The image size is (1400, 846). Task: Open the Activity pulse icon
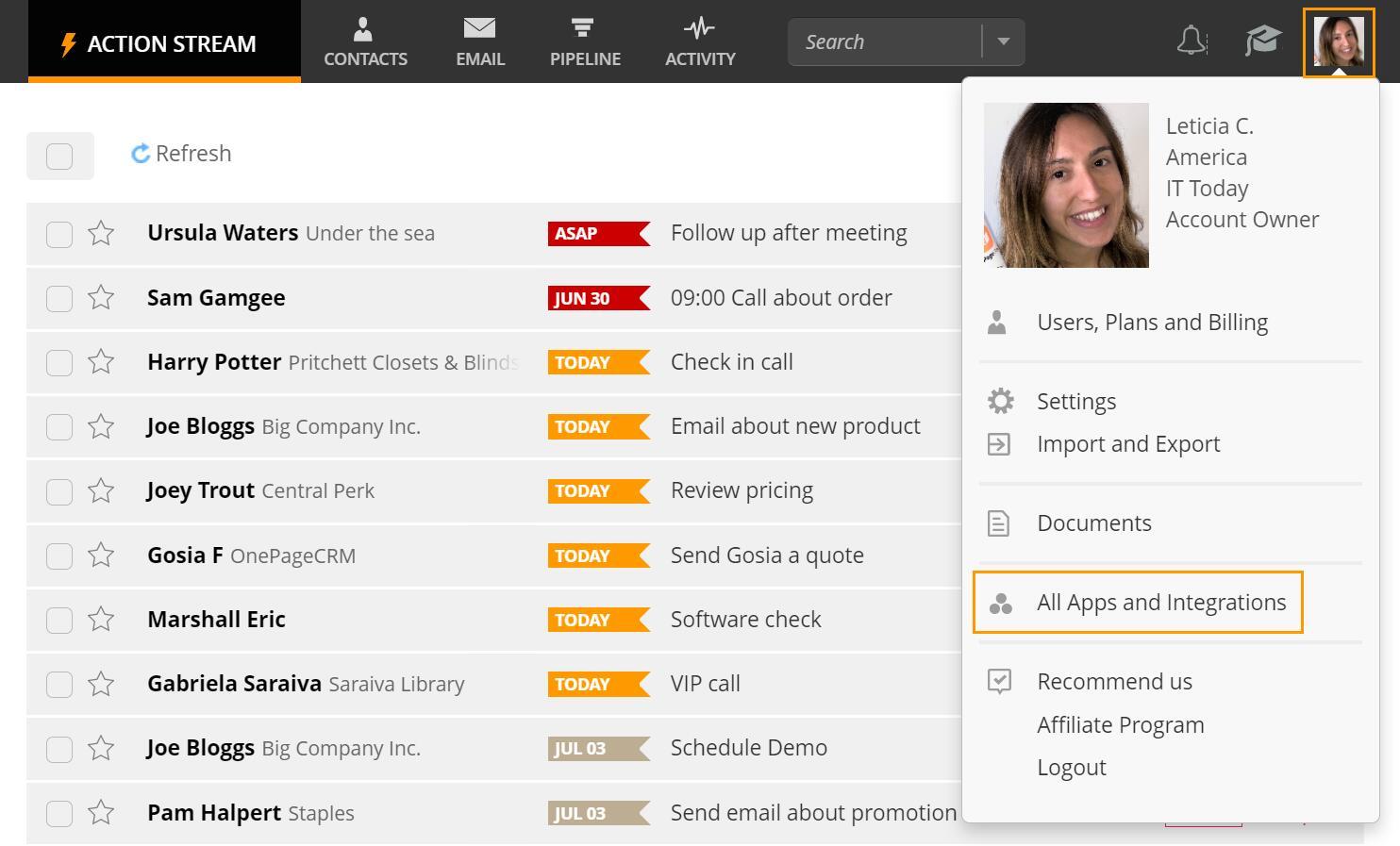click(699, 29)
